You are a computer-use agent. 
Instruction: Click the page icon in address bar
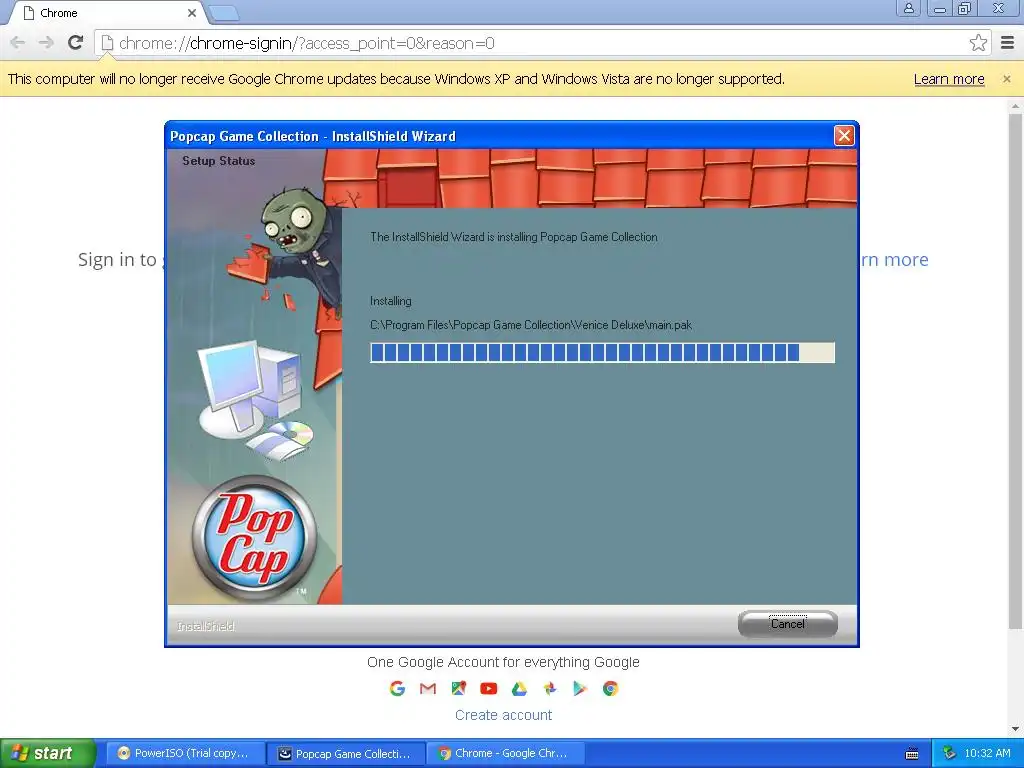coord(107,43)
